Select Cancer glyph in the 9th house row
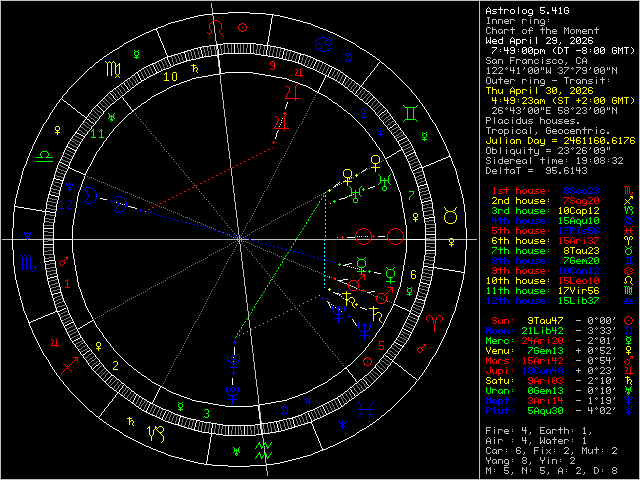 (629, 271)
